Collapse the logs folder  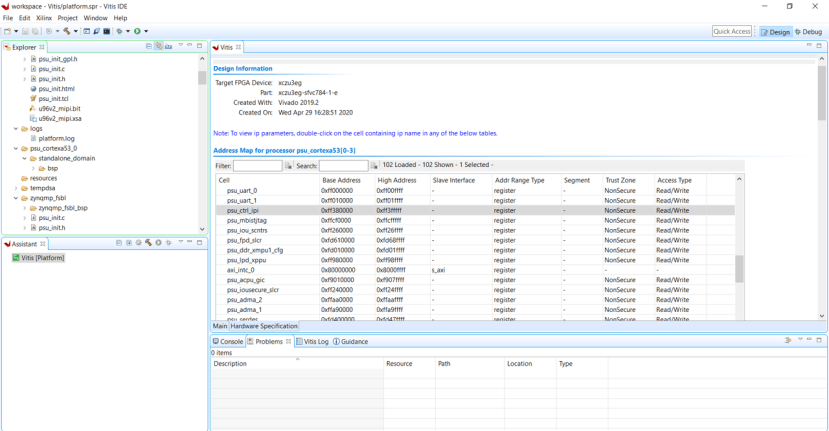pos(16,129)
